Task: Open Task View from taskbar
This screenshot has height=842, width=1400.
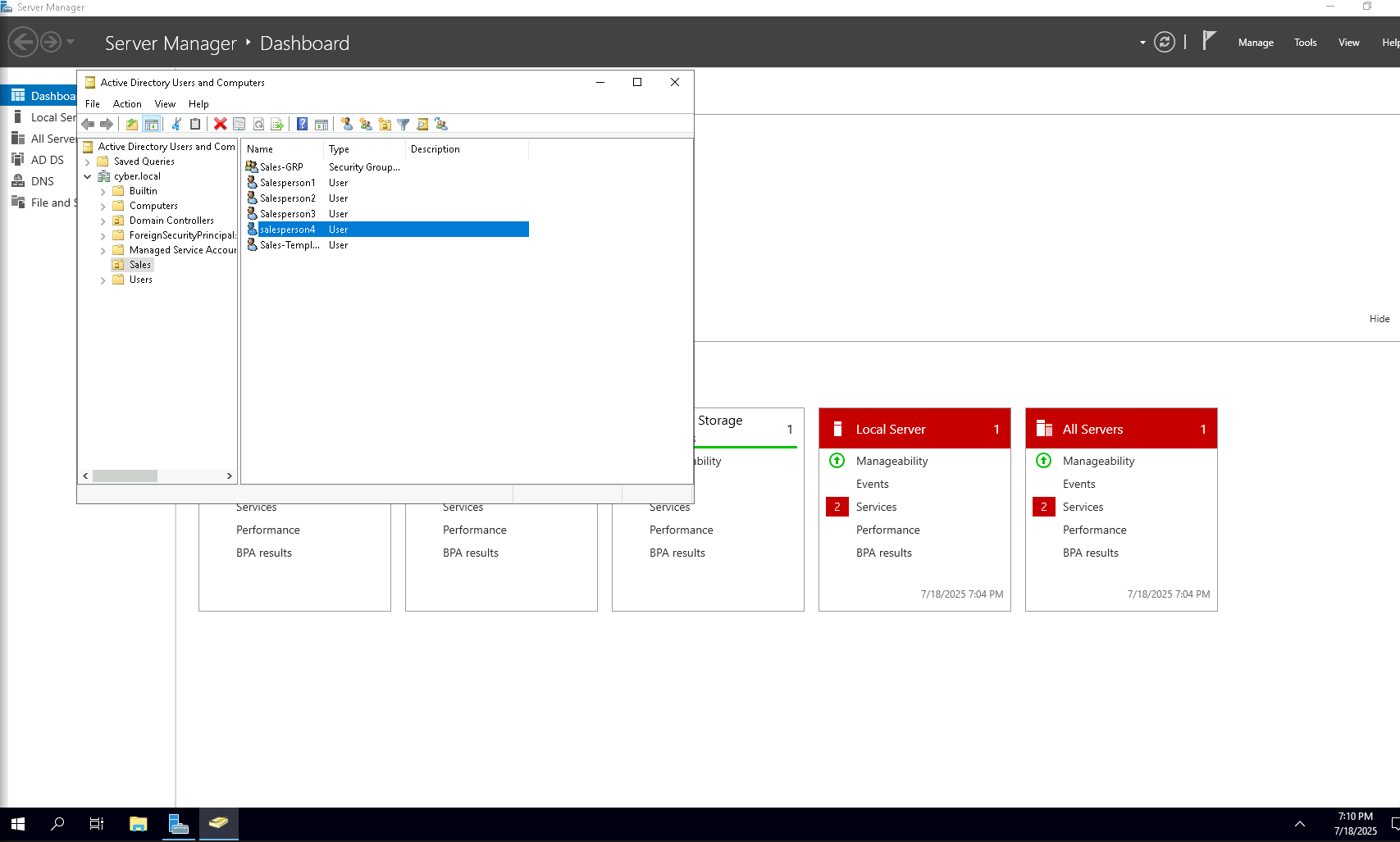Action: [x=97, y=824]
